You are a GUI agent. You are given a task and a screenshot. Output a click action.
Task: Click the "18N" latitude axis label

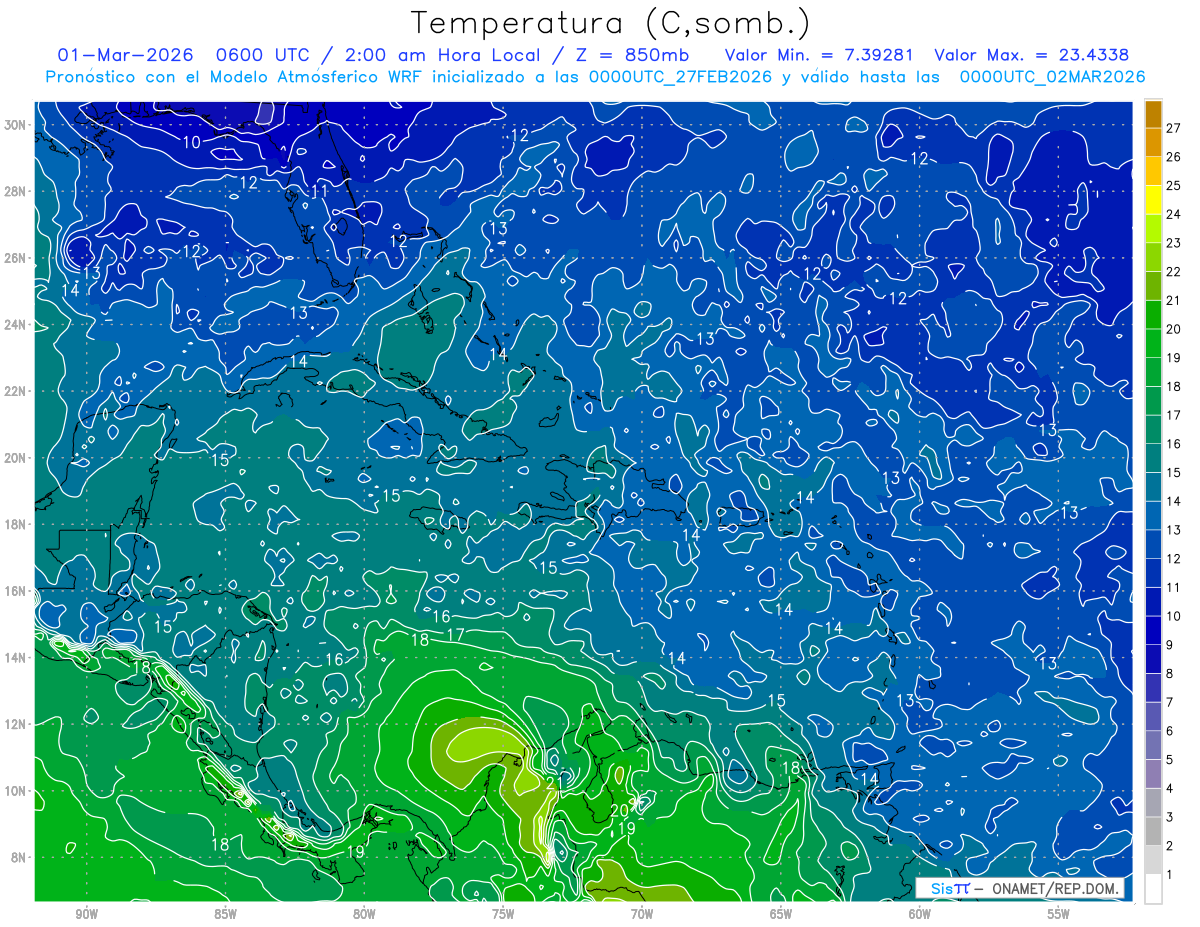coord(15,524)
